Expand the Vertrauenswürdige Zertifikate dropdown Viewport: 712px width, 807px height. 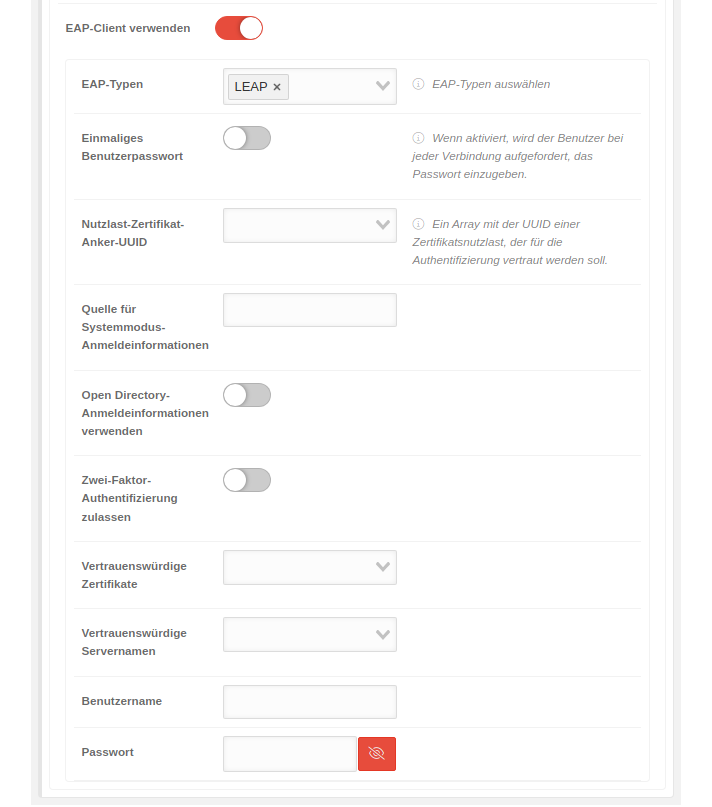(x=309, y=567)
